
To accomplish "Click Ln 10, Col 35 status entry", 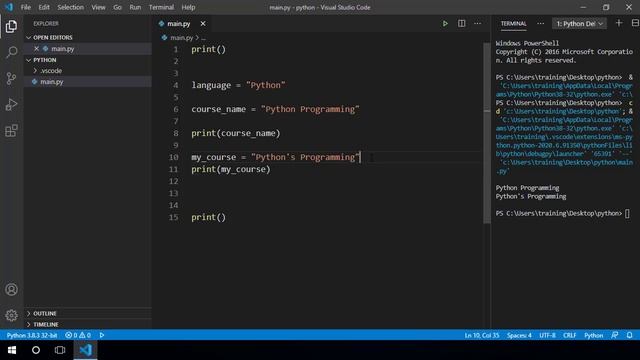I will tap(482, 335).
